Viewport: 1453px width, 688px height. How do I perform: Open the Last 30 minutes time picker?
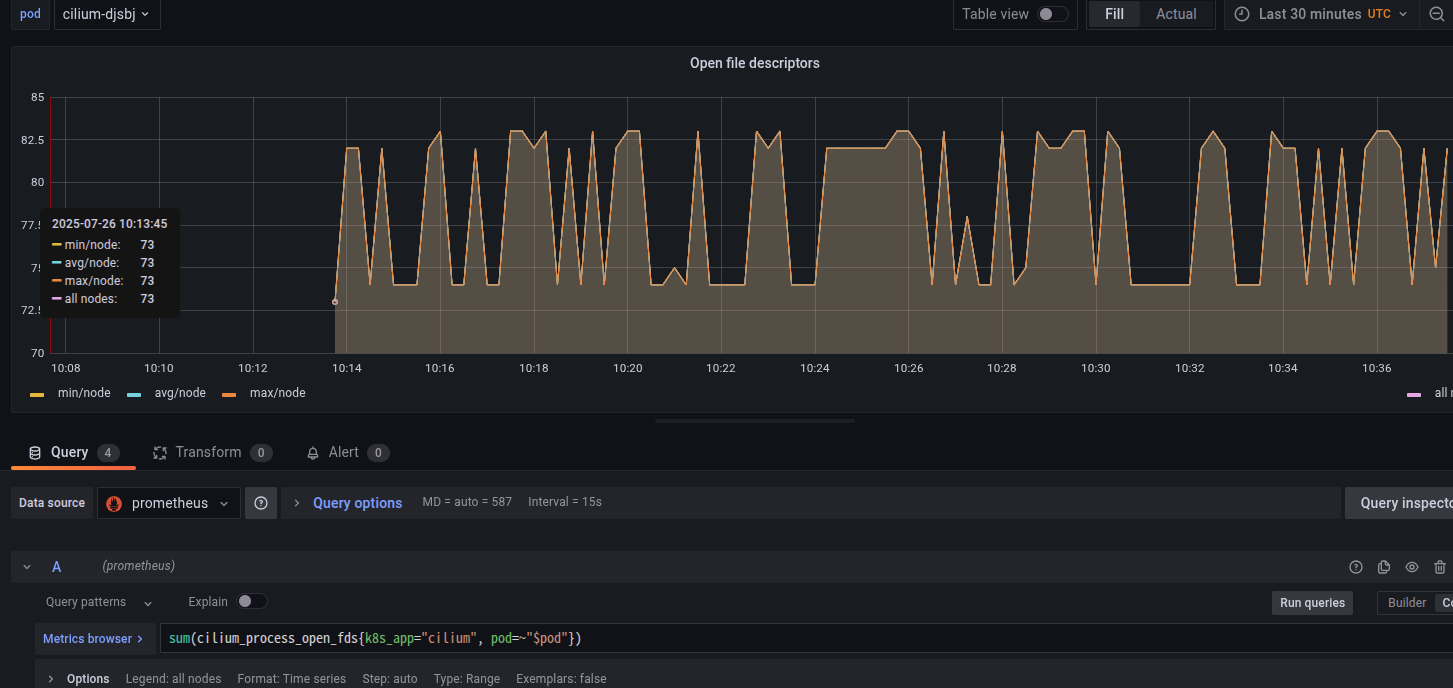point(1321,14)
